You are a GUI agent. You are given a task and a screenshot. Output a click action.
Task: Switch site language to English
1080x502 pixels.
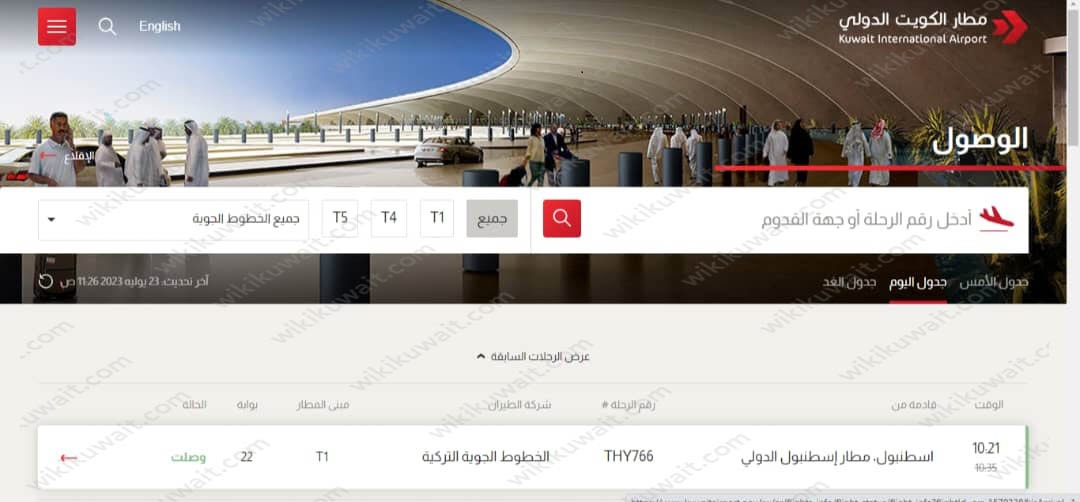tap(160, 27)
